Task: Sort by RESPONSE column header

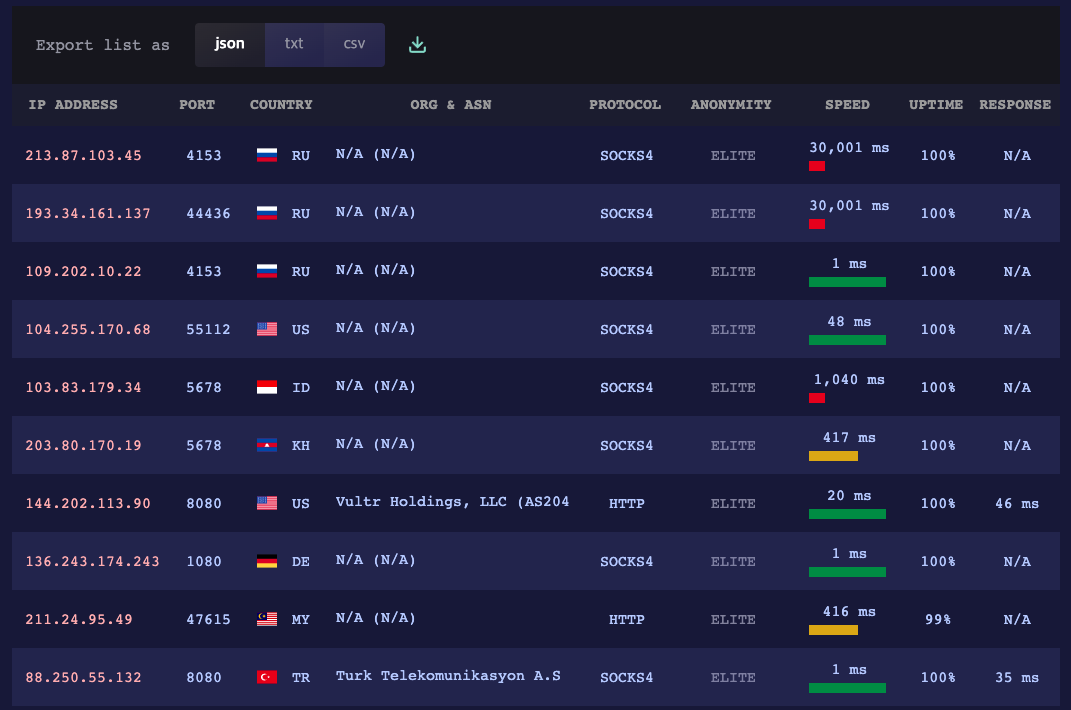Action: pyautogui.click(x=1015, y=105)
